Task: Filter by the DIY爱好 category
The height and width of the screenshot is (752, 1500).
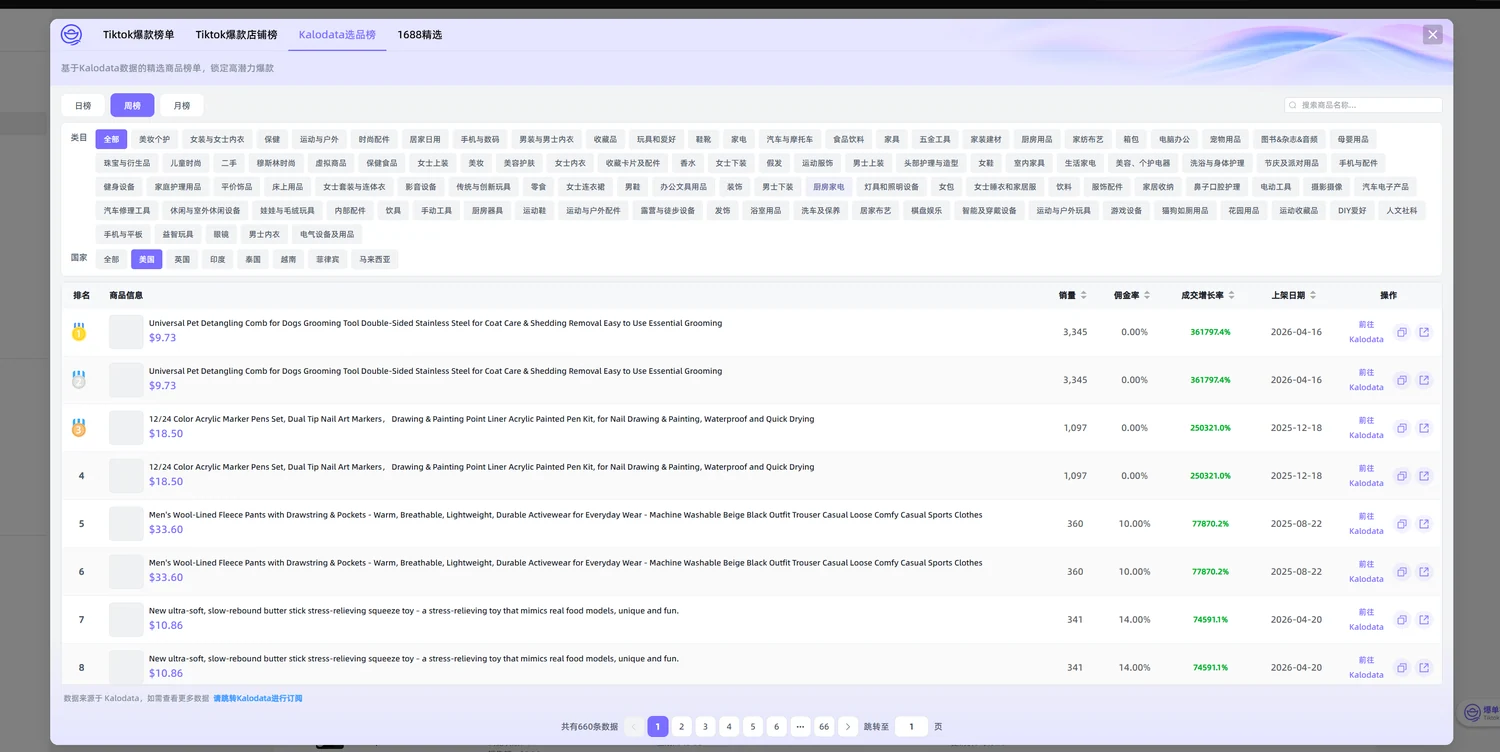Action: 1352,211
